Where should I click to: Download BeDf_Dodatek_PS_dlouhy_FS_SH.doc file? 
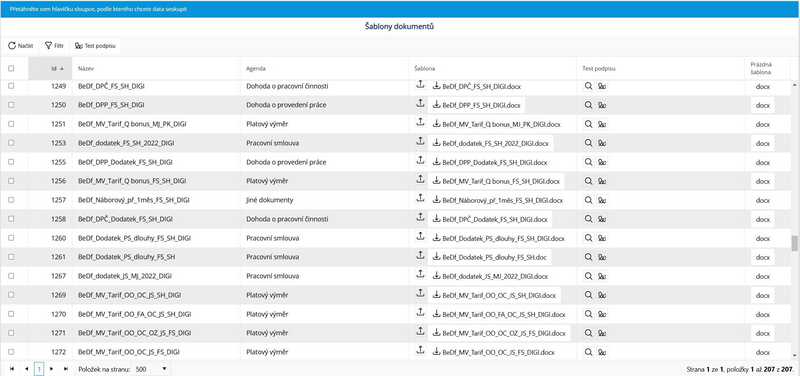(489, 258)
